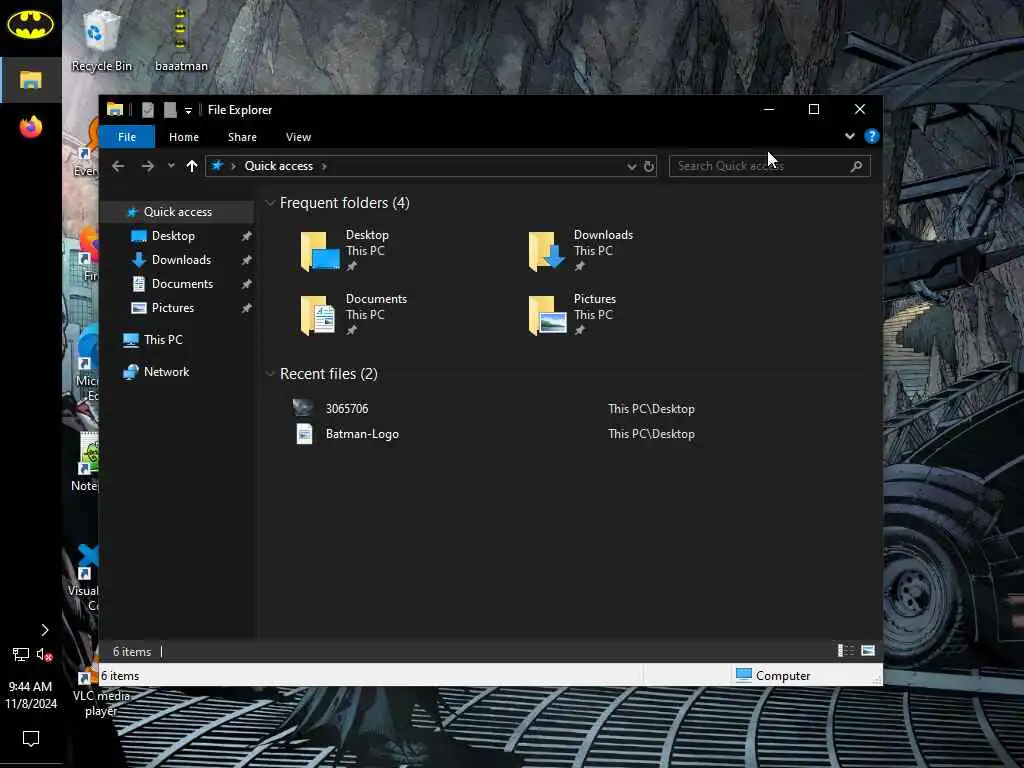
Task: Click the muted volume tray icon
Action: pyautogui.click(x=44, y=654)
